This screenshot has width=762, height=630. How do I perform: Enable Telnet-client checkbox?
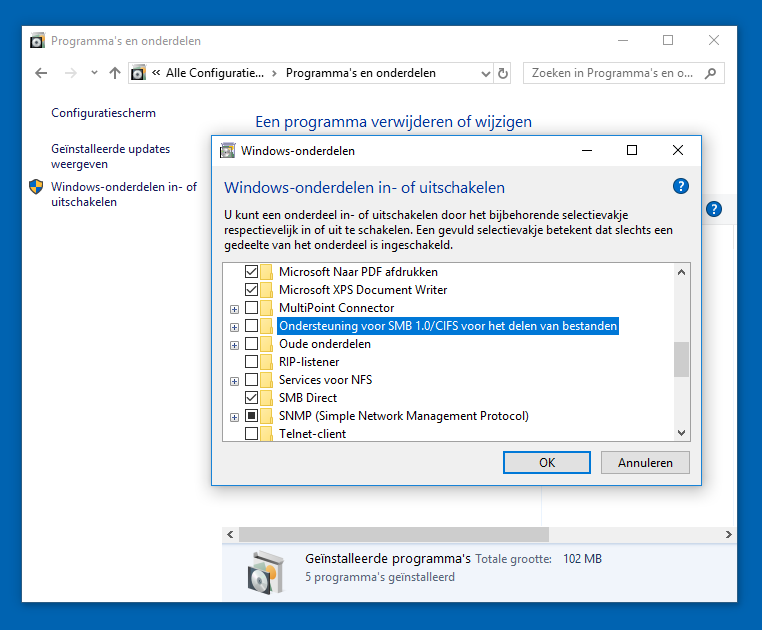(x=251, y=434)
